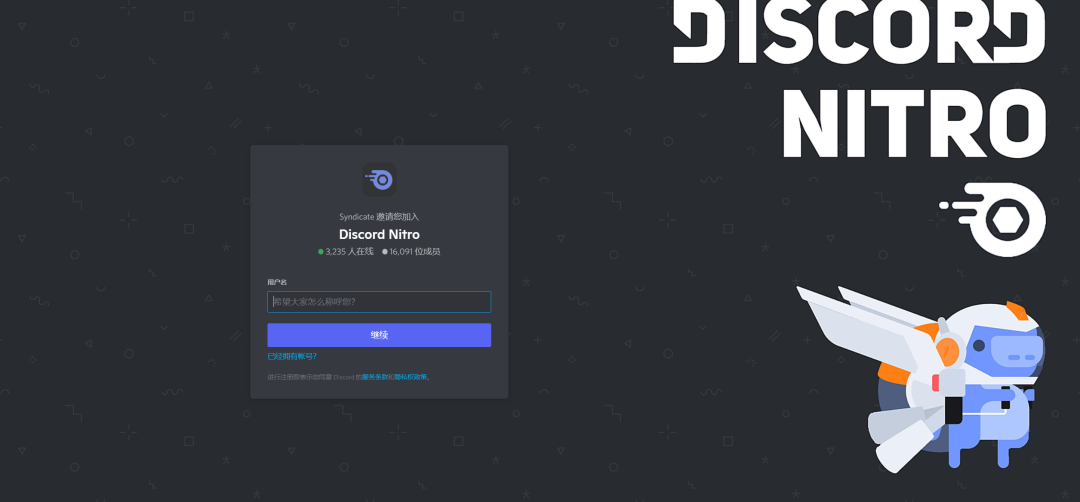Click the blue 继续 continue button
This screenshot has width=1080, height=502.
tap(379, 335)
